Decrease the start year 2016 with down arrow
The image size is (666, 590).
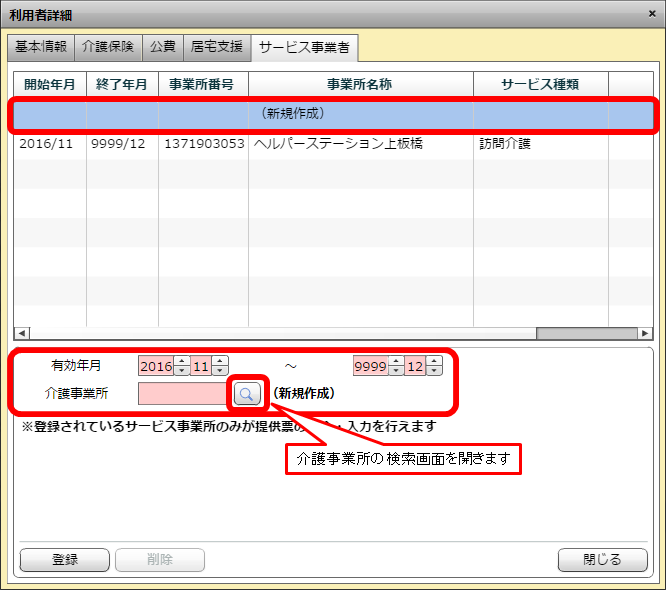pyautogui.click(x=182, y=371)
